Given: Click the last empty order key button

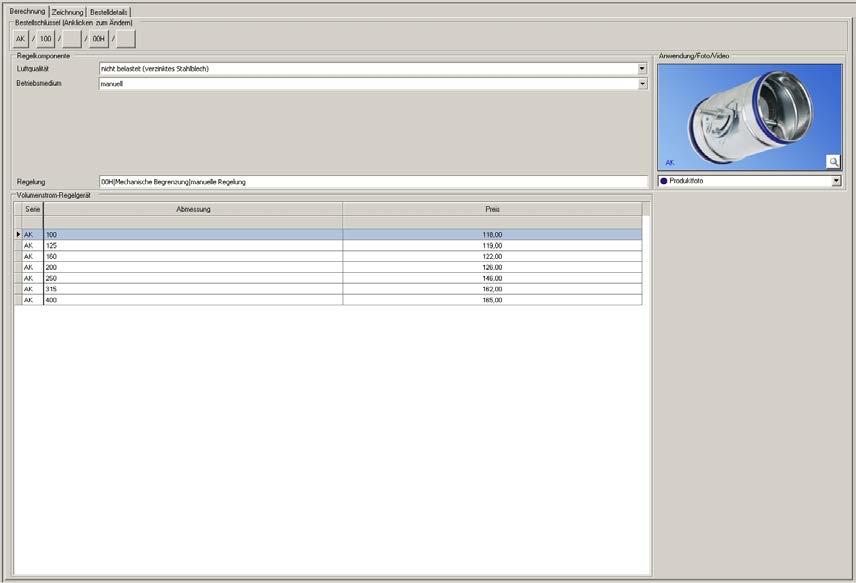Looking at the screenshot, I should point(126,39).
